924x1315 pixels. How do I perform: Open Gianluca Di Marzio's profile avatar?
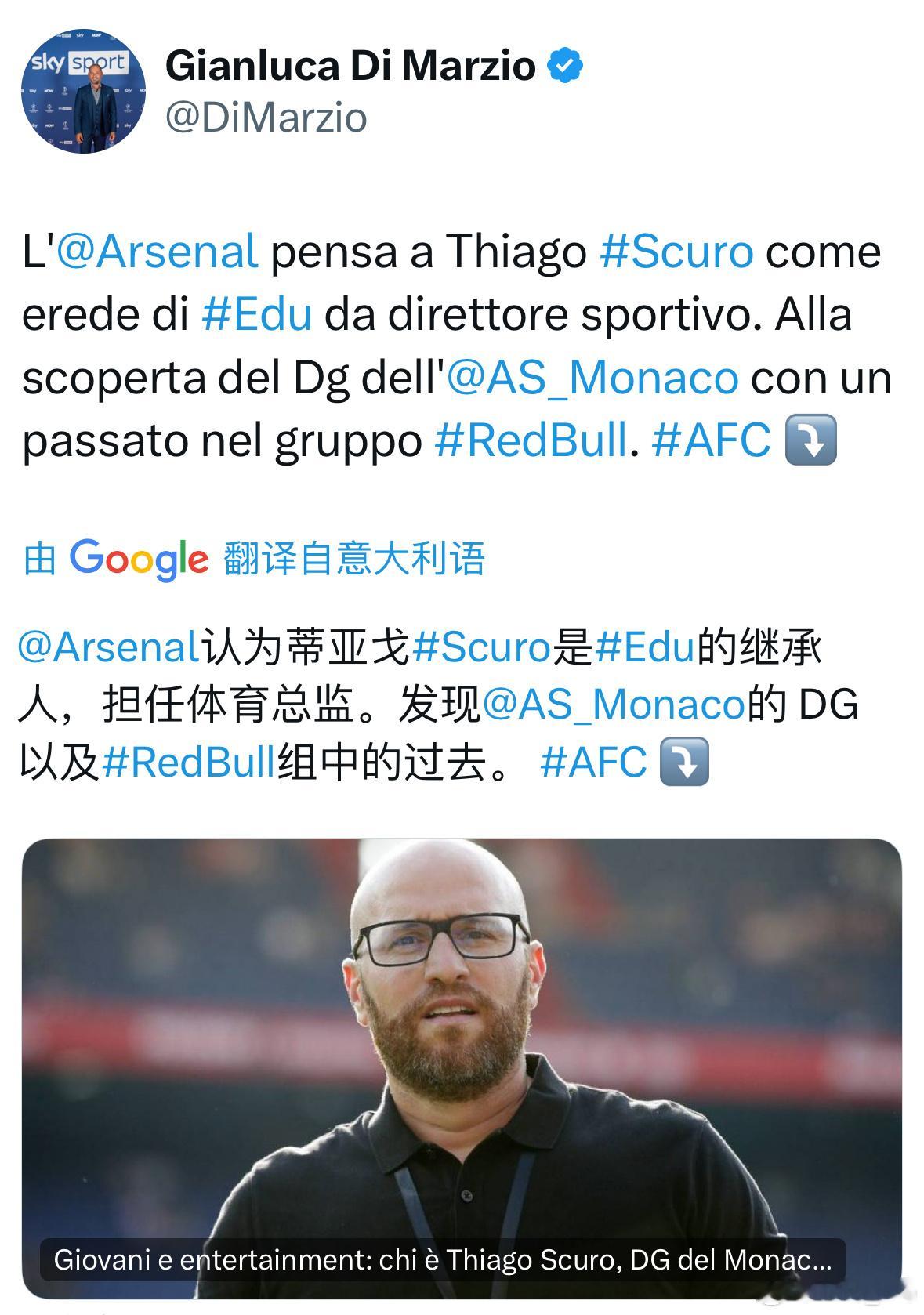tap(83, 92)
